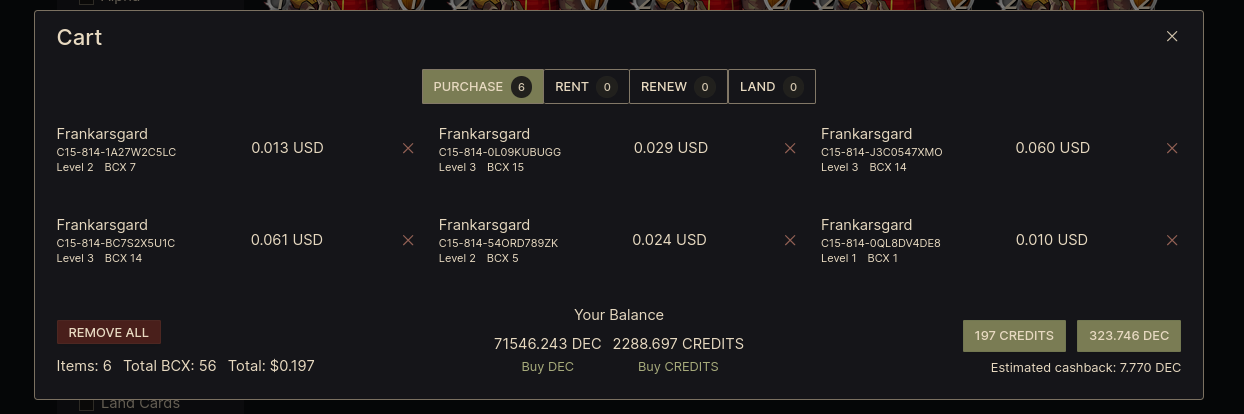This screenshot has height=414, width=1244.
Task: Follow the Buy Credits link
Action: [678, 367]
